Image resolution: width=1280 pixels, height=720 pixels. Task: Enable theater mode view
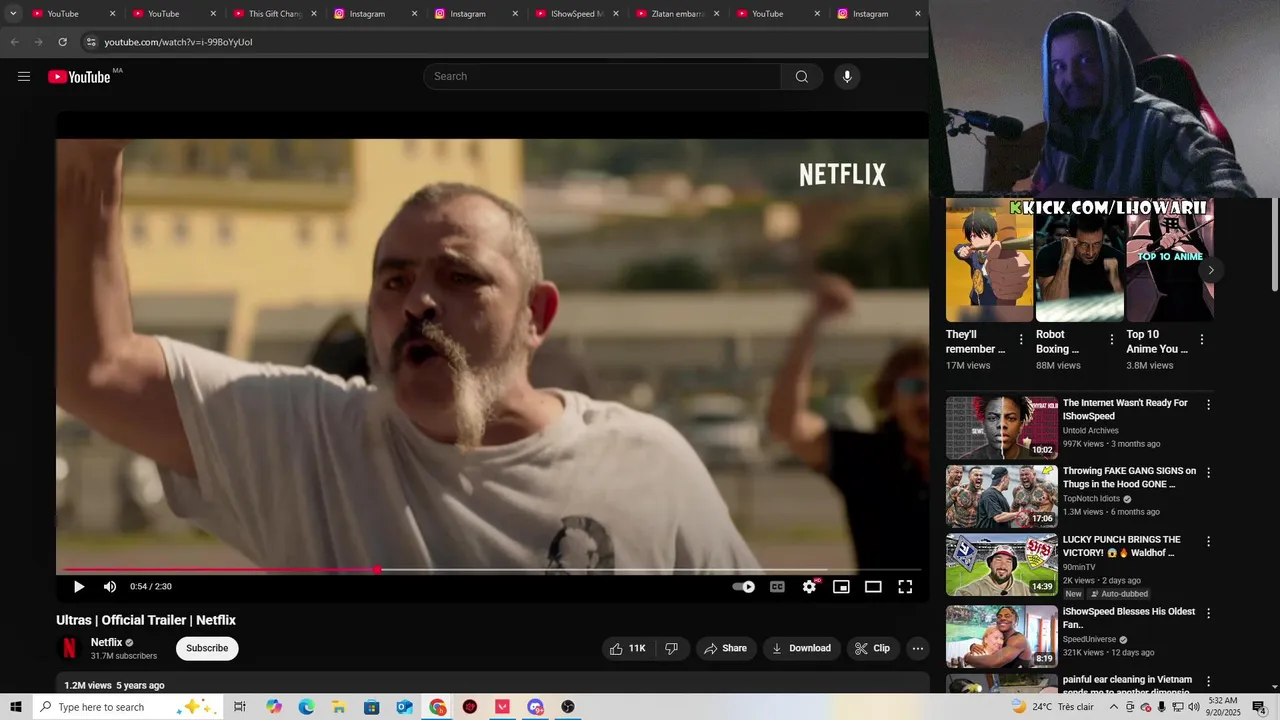pyautogui.click(x=873, y=587)
